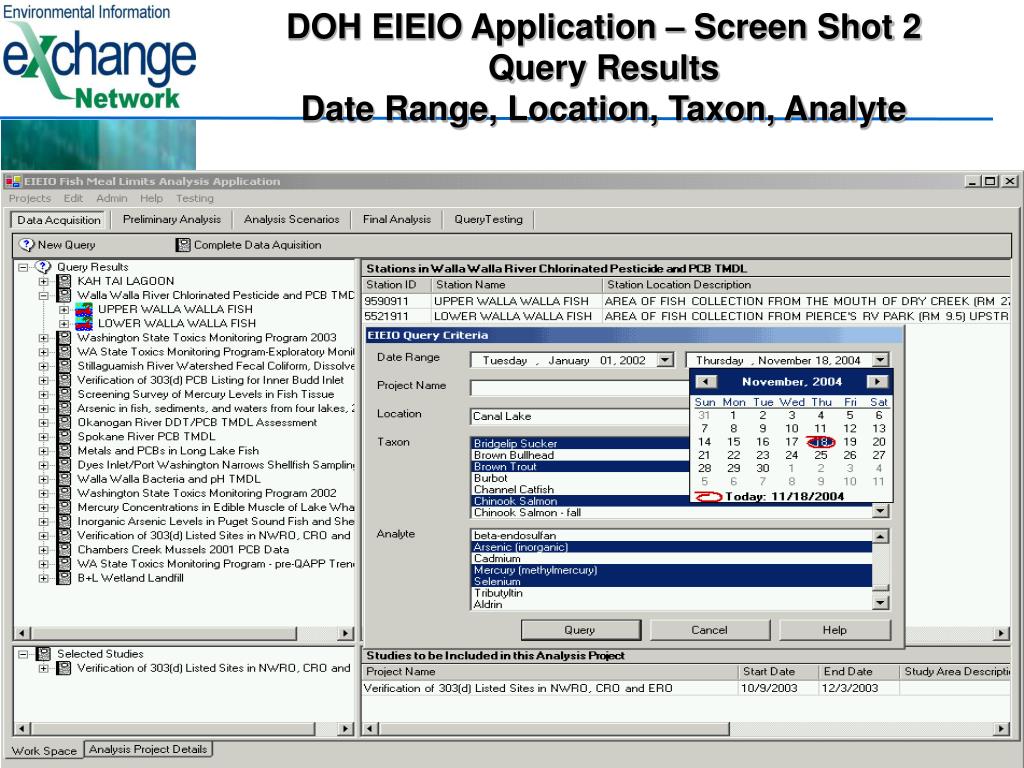Click the Query Results root node icon
1024x768 pixels.
[x=43, y=267]
